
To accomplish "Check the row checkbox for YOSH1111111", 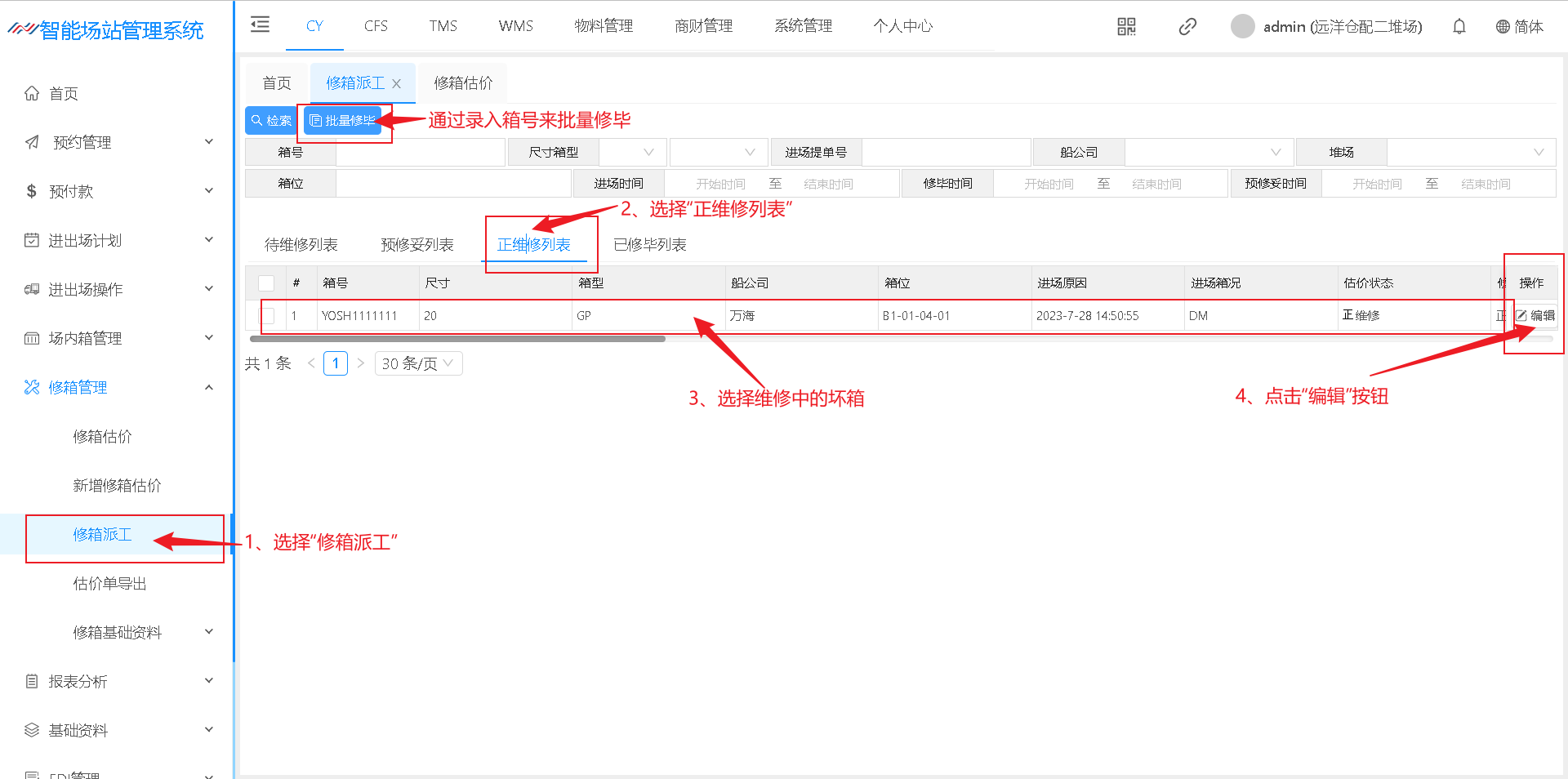I will [267, 316].
